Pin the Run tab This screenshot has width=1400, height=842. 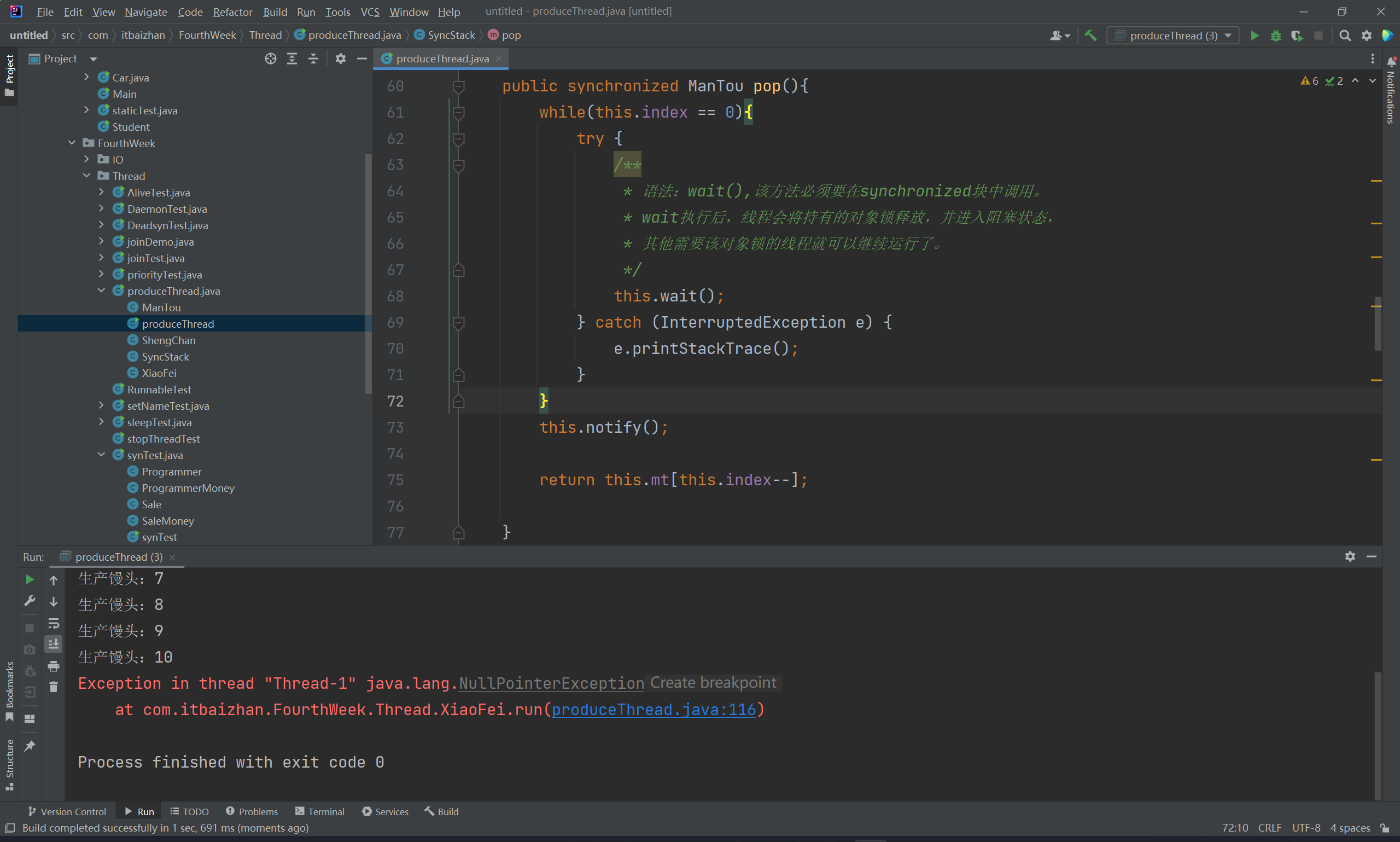[30, 746]
